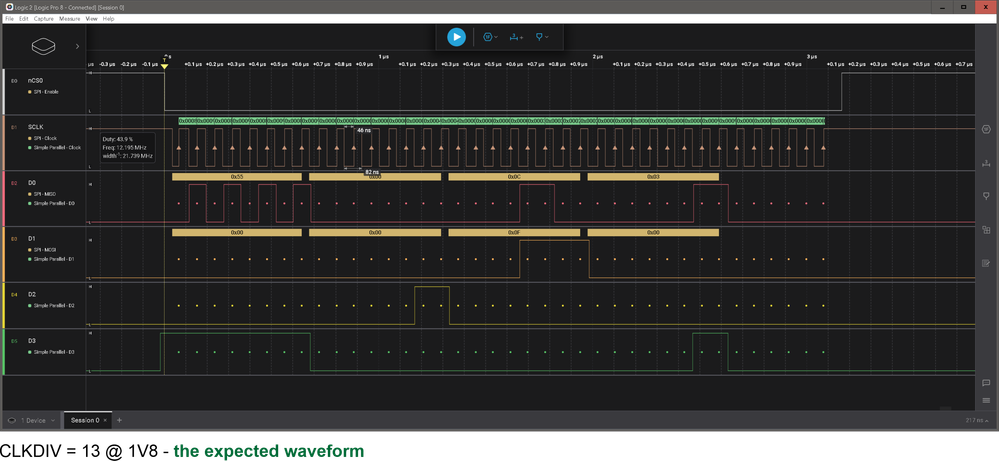Open the Extensions sidebar panel
The height and width of the screenshot is (461, 999).
pyautogui.click(x=986, y=230)
